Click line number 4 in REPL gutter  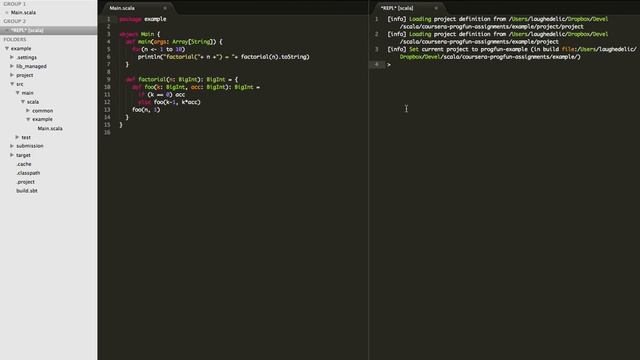click(376, 64)
